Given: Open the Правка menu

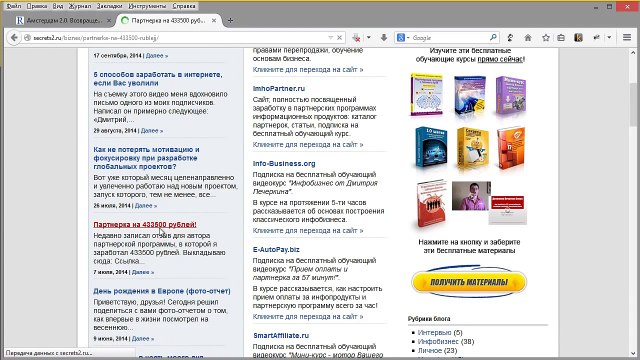Looking at the screenshot, I should point(37,6).
